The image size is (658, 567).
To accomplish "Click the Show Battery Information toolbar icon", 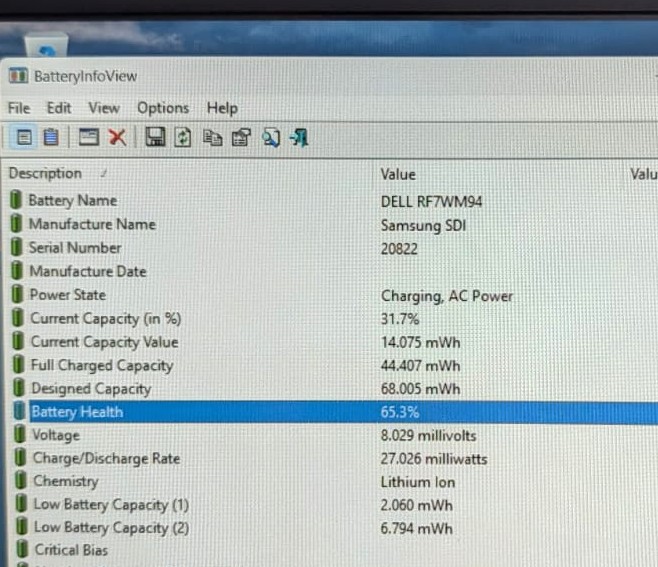I will click(24, 137).
